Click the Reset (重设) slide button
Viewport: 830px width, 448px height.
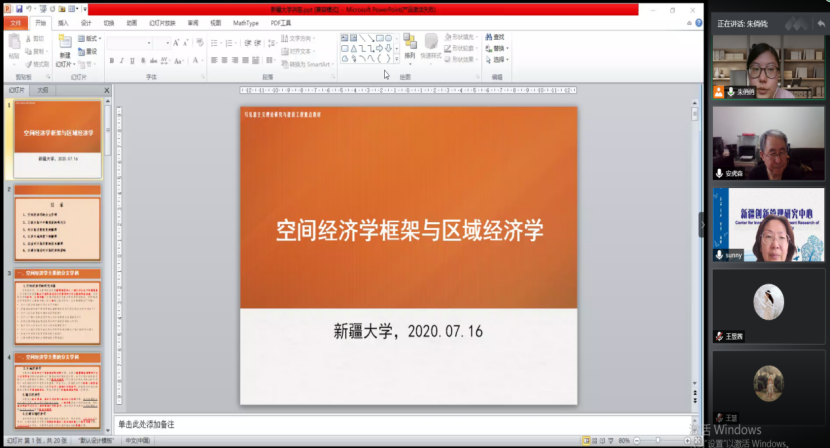coord(88,51)
